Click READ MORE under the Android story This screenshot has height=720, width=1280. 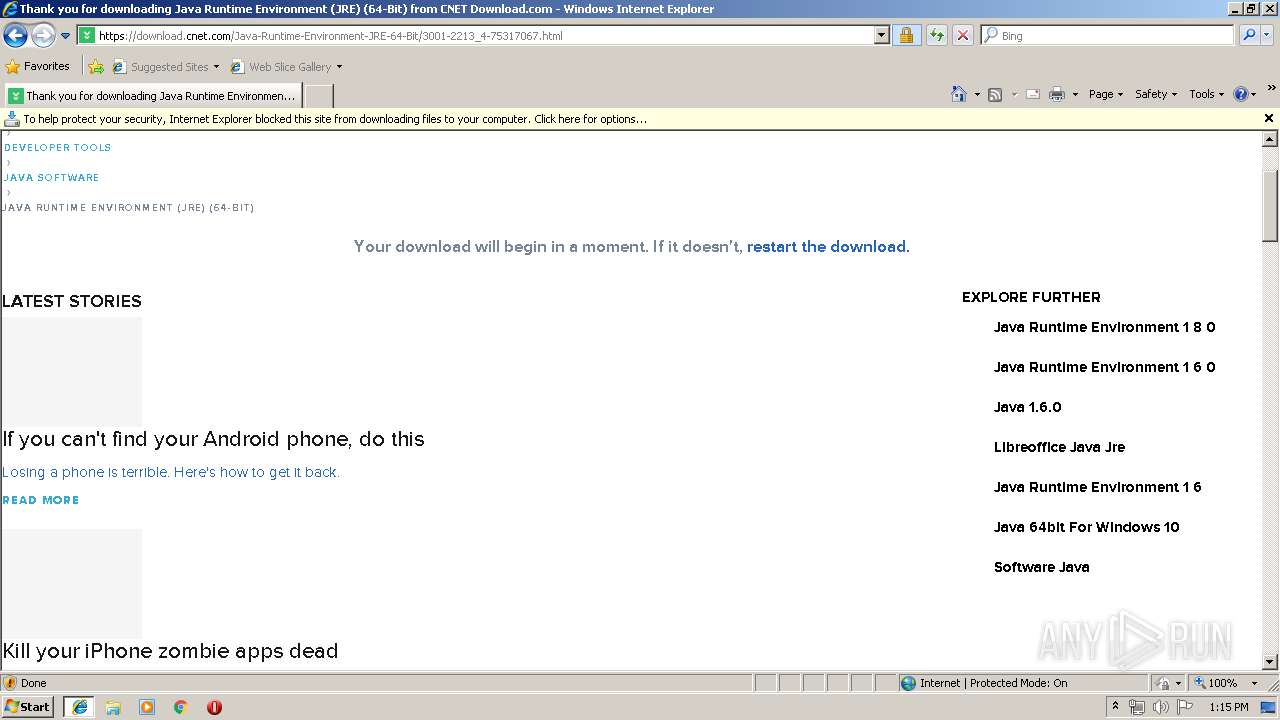[x=41, y=500]
